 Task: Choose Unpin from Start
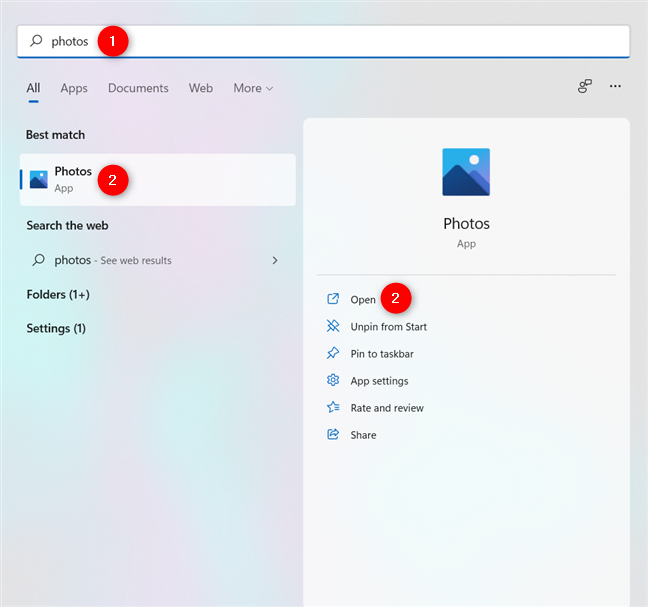[x=388, y=327]
